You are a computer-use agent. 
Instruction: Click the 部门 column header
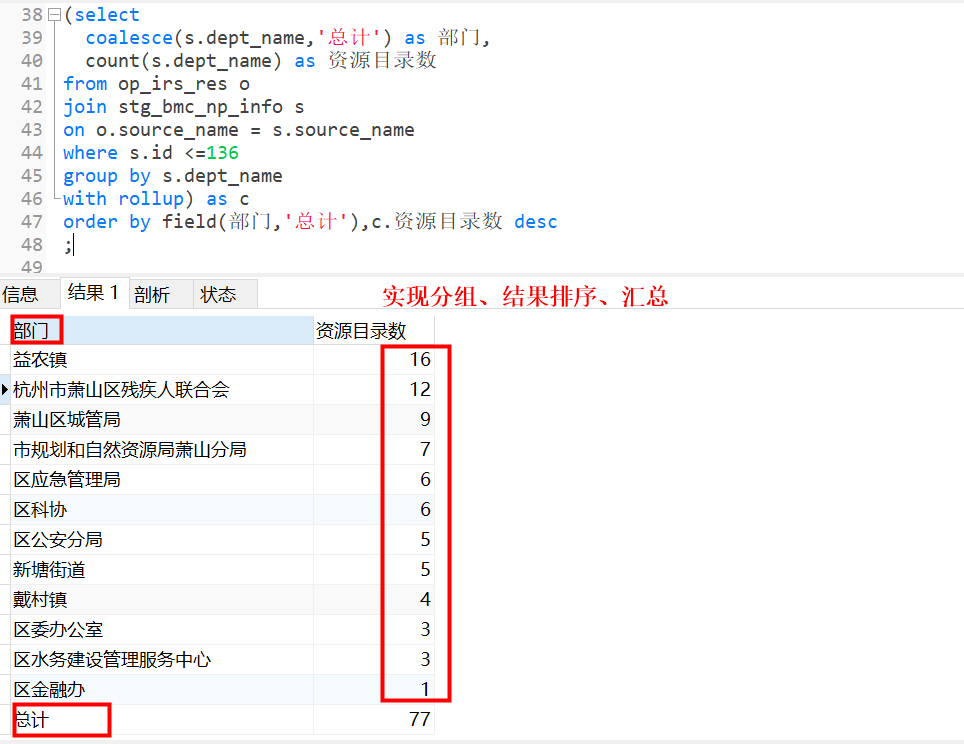(x=162, y=331)
